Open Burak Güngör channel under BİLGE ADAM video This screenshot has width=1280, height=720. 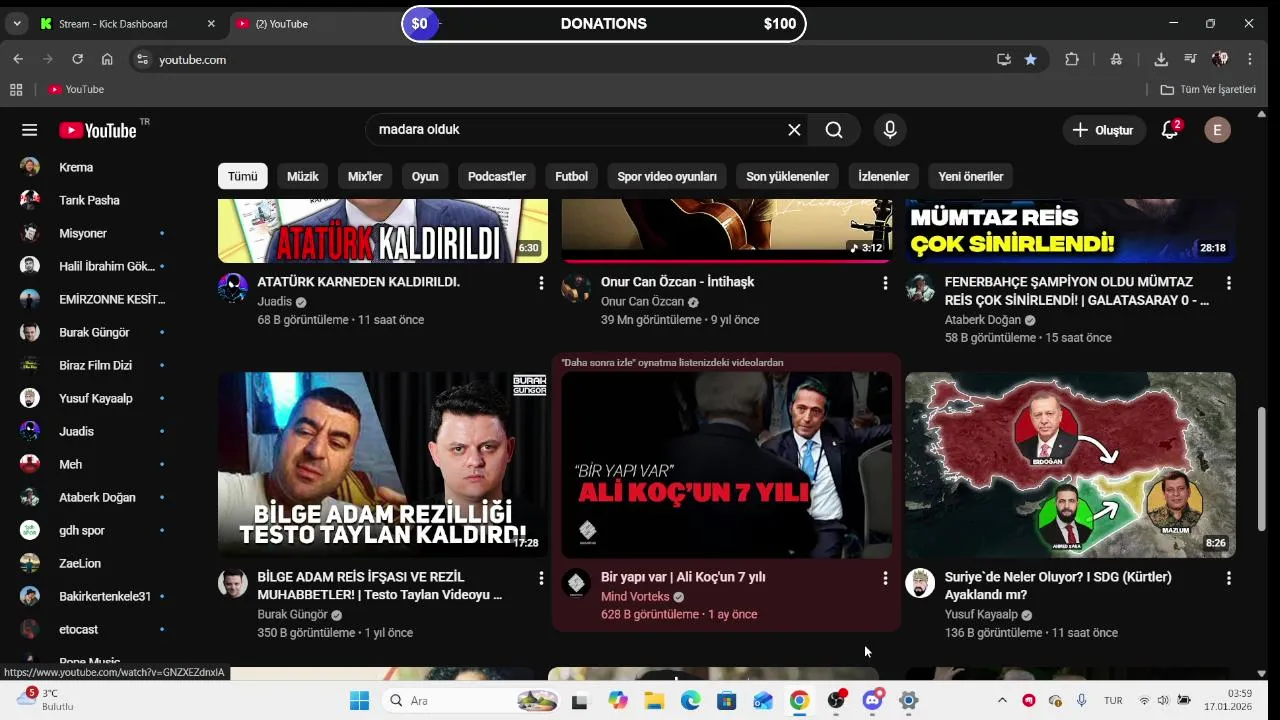pos(292,615)
